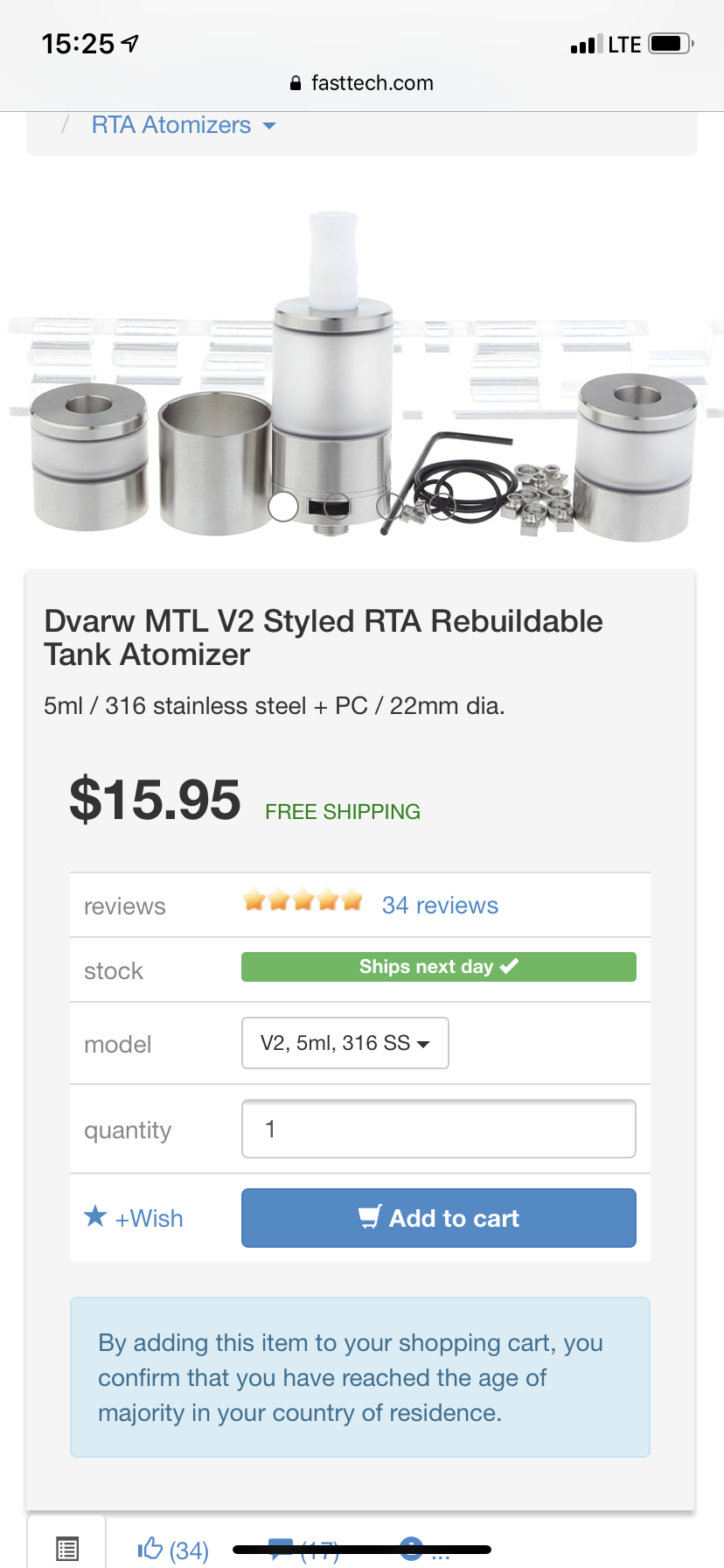Image resolution: width=724 pixels, height=1568 pixels.
Task: Tap the lock icon beside fasttech.com
Action: [296, 83]
